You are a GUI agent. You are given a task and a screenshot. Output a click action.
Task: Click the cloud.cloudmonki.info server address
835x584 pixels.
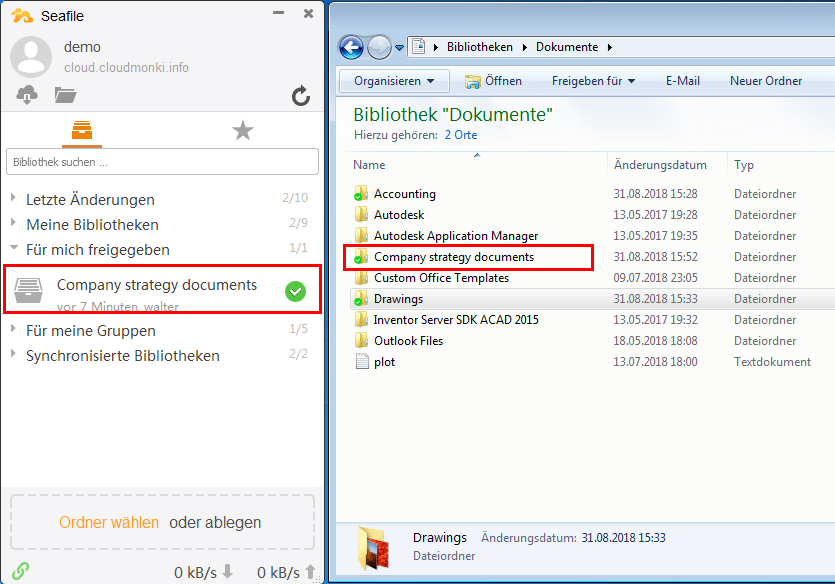click(126, 68)
